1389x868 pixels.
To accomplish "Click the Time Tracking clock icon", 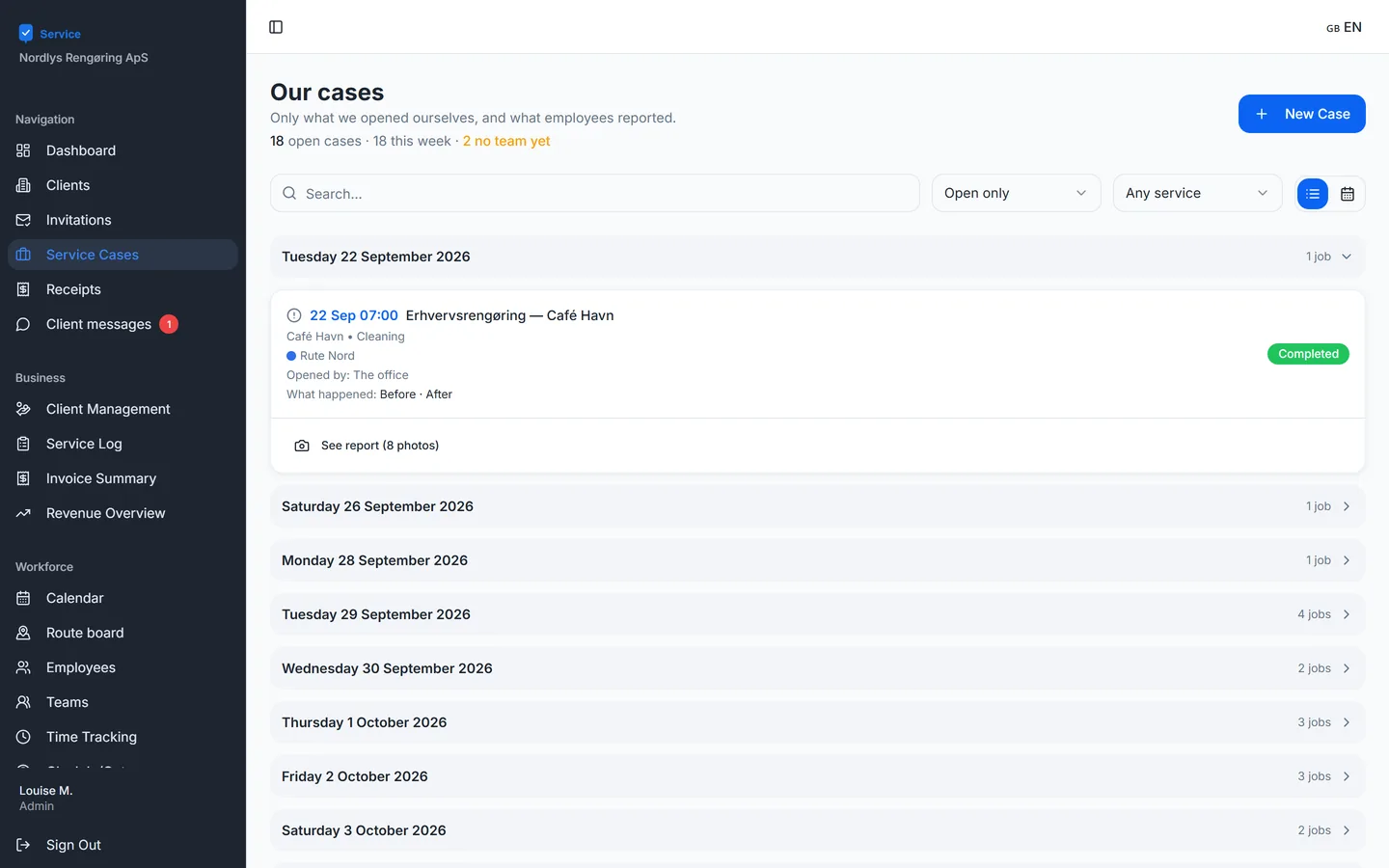I will tap(23, 737).
